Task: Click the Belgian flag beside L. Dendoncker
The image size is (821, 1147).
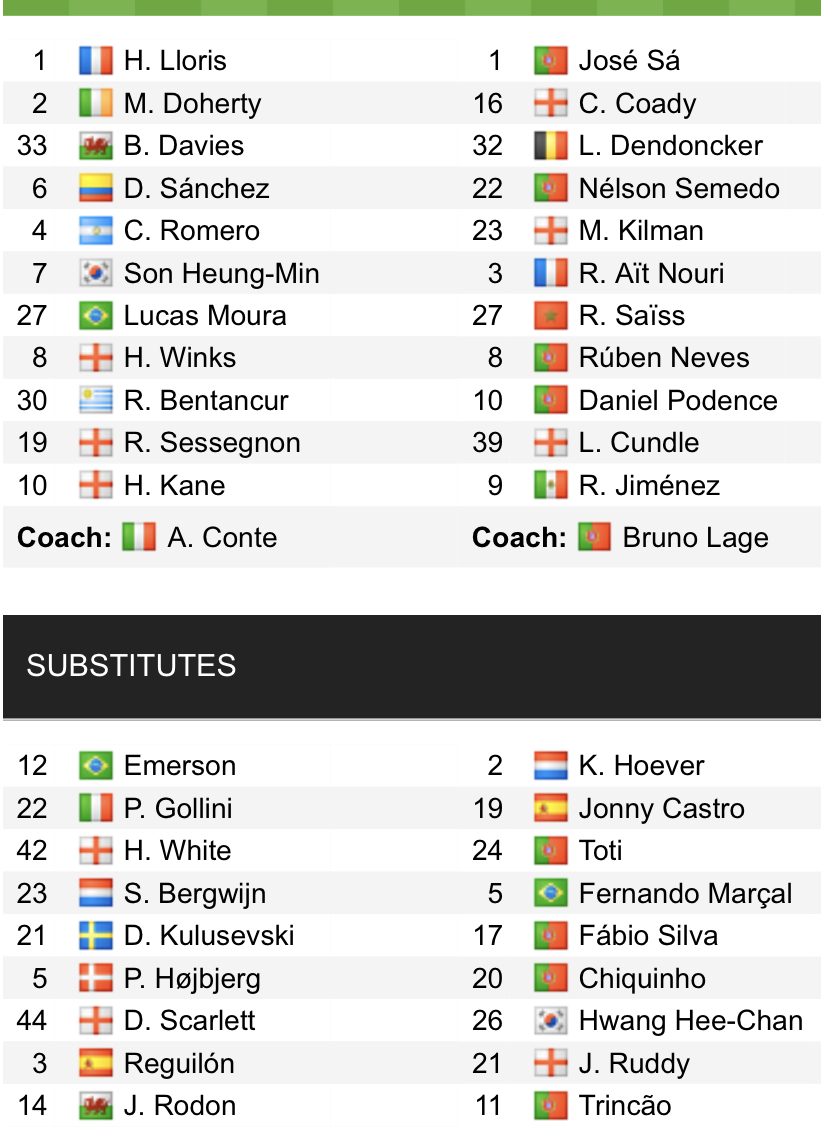Action: pyautogui.click(x=551, y=146)
